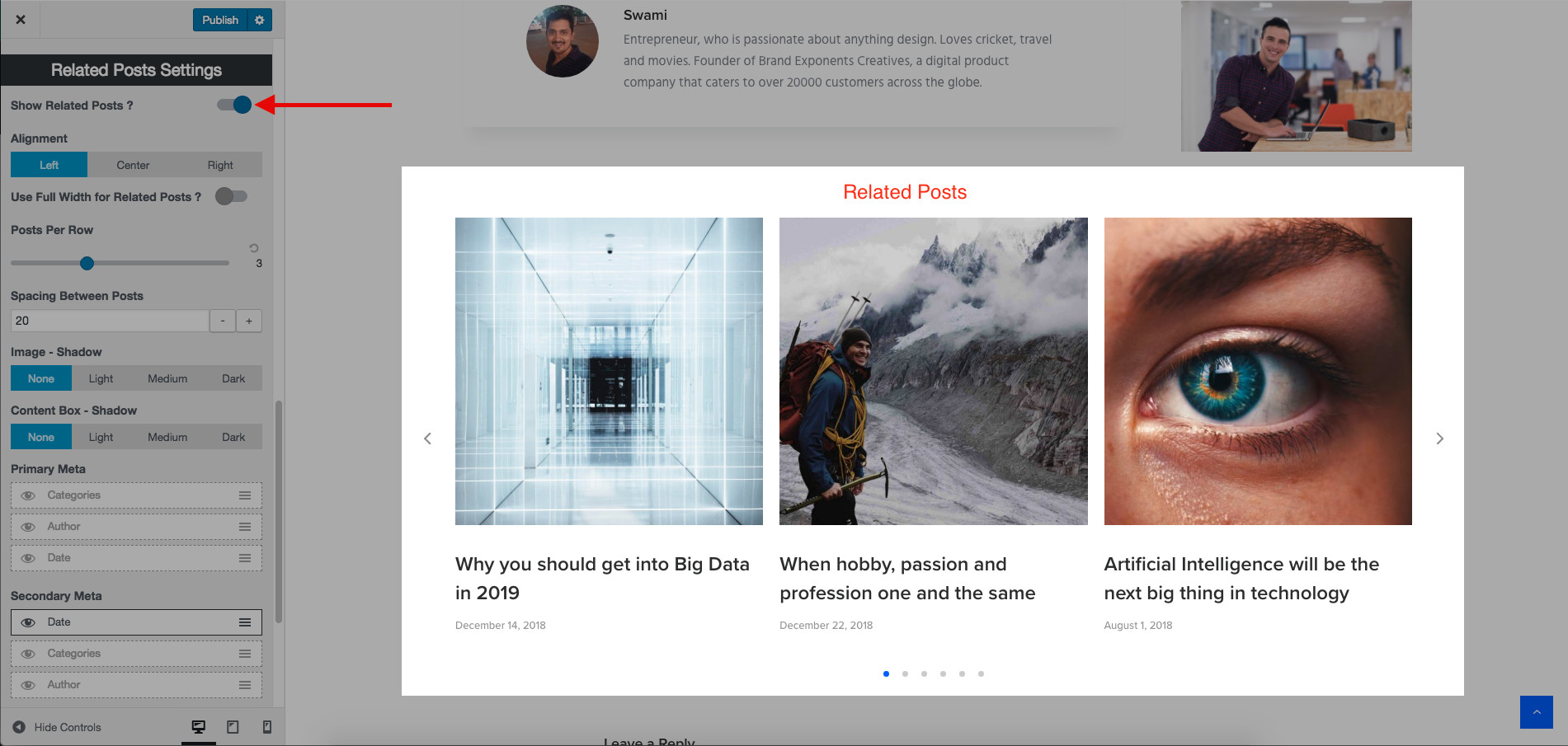
Task: Click the Publish button
Action: tap(219, 20)
